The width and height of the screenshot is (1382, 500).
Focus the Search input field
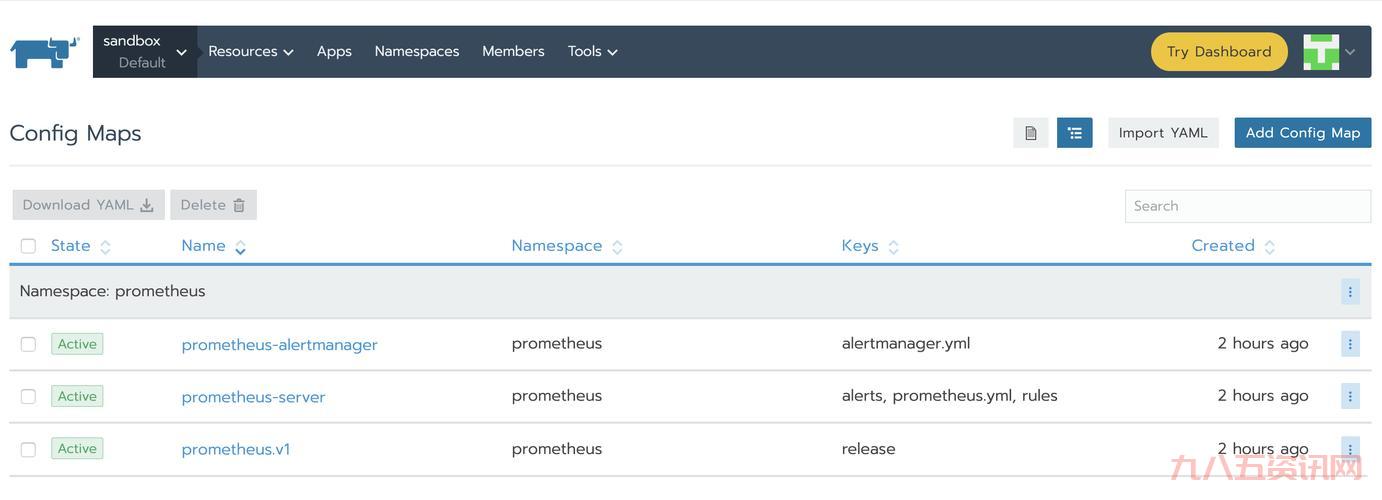pyautogui.click(x=1247, y=206)
